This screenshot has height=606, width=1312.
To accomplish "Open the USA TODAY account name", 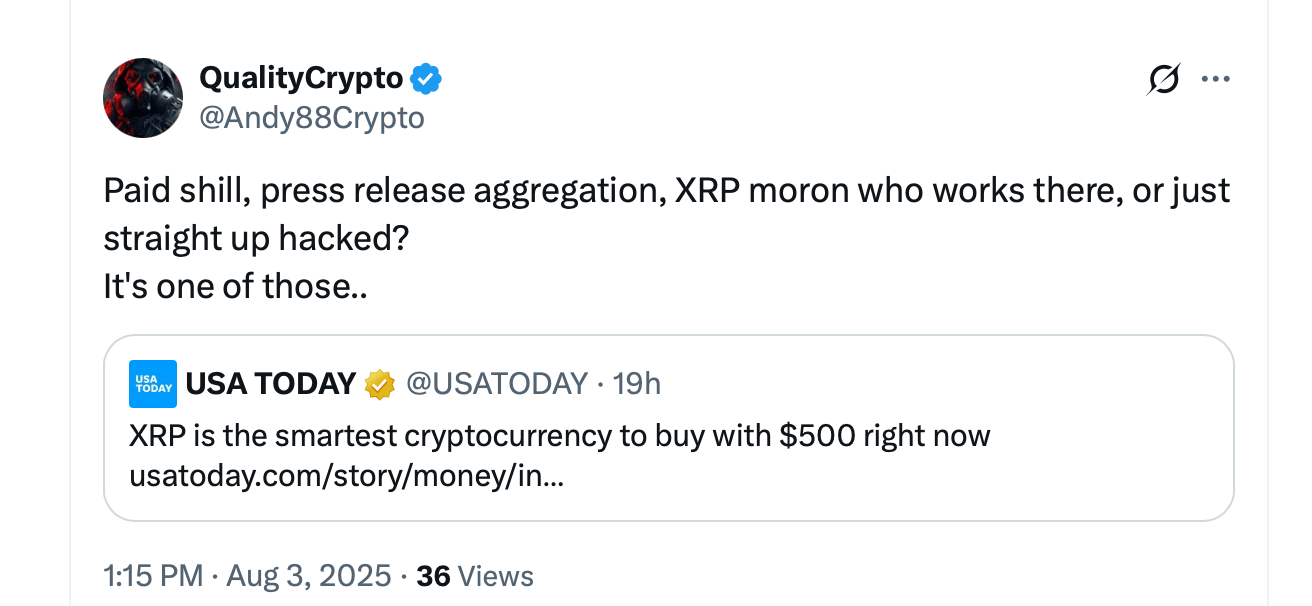I will coord(271,383).
